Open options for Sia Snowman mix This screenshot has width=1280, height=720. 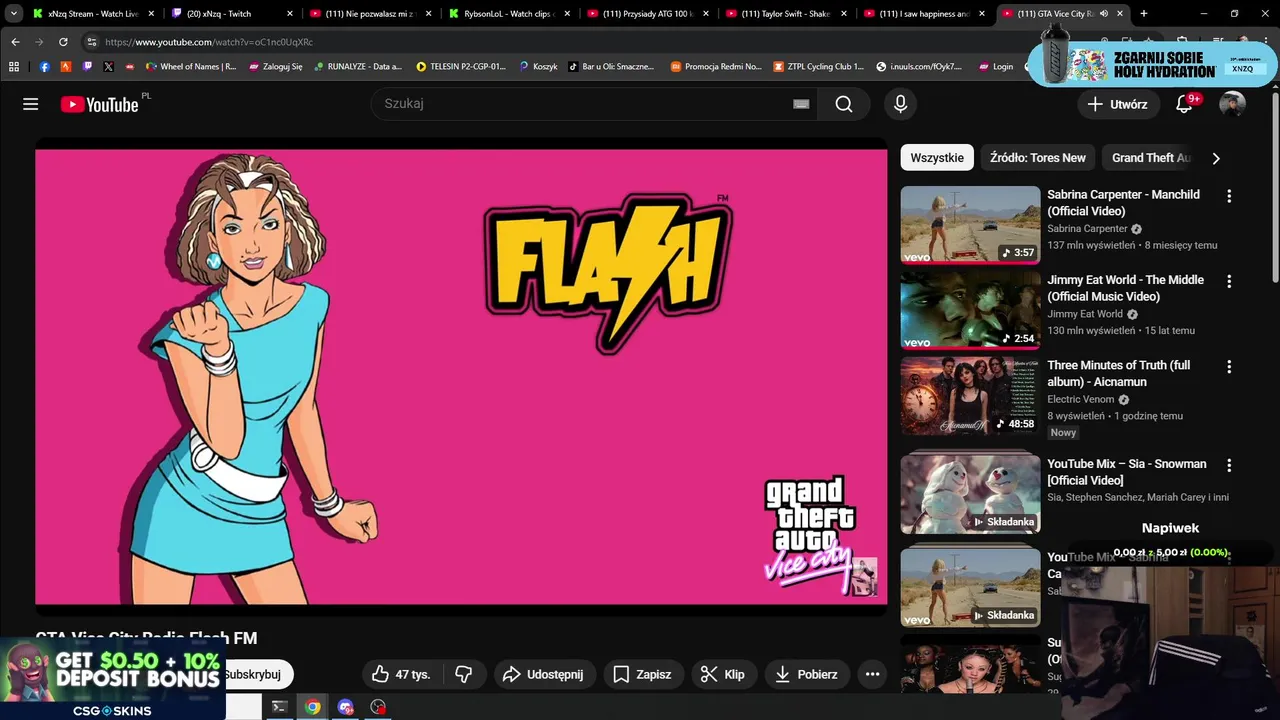click(1229, 465)
